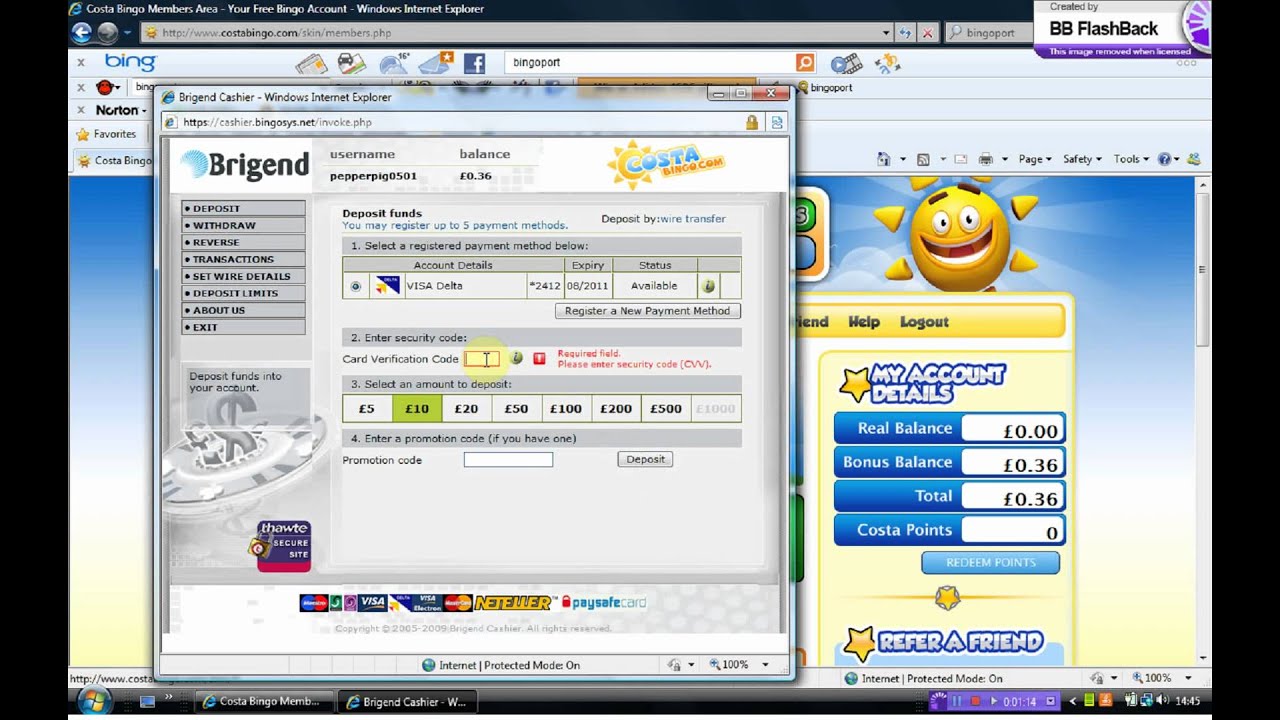Click the Costa Bingo logo in the Cashier window
1280x720 pixels.
point(665,165)
